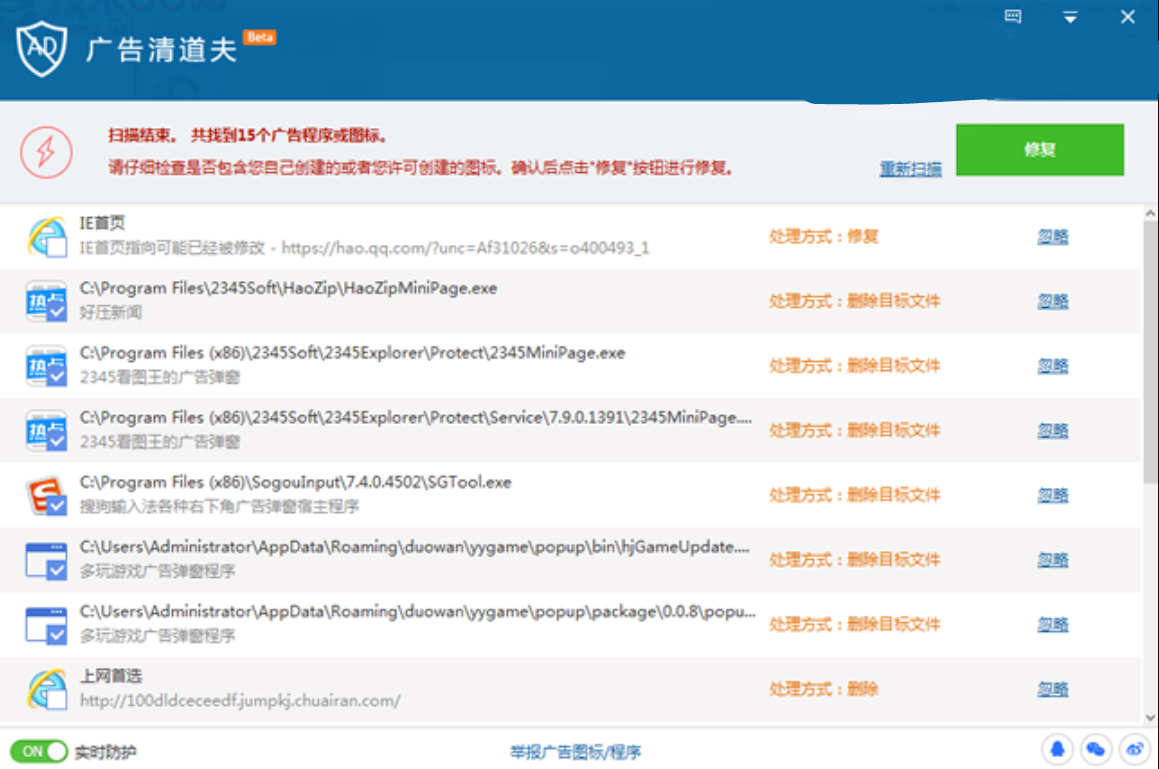
Task: Click the IE icon for 上网首选 row
Action: (x=47, y=688)
